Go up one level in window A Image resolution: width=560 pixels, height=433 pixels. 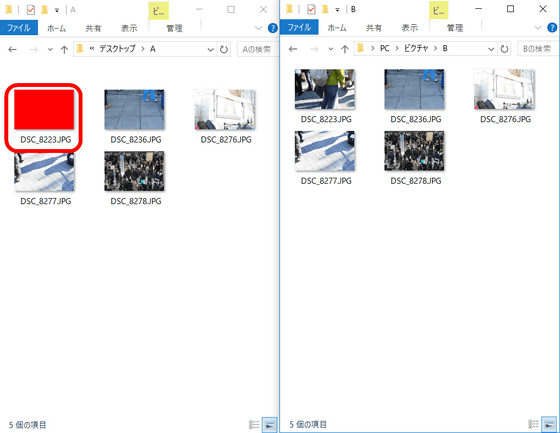click(x=64, y=50)
